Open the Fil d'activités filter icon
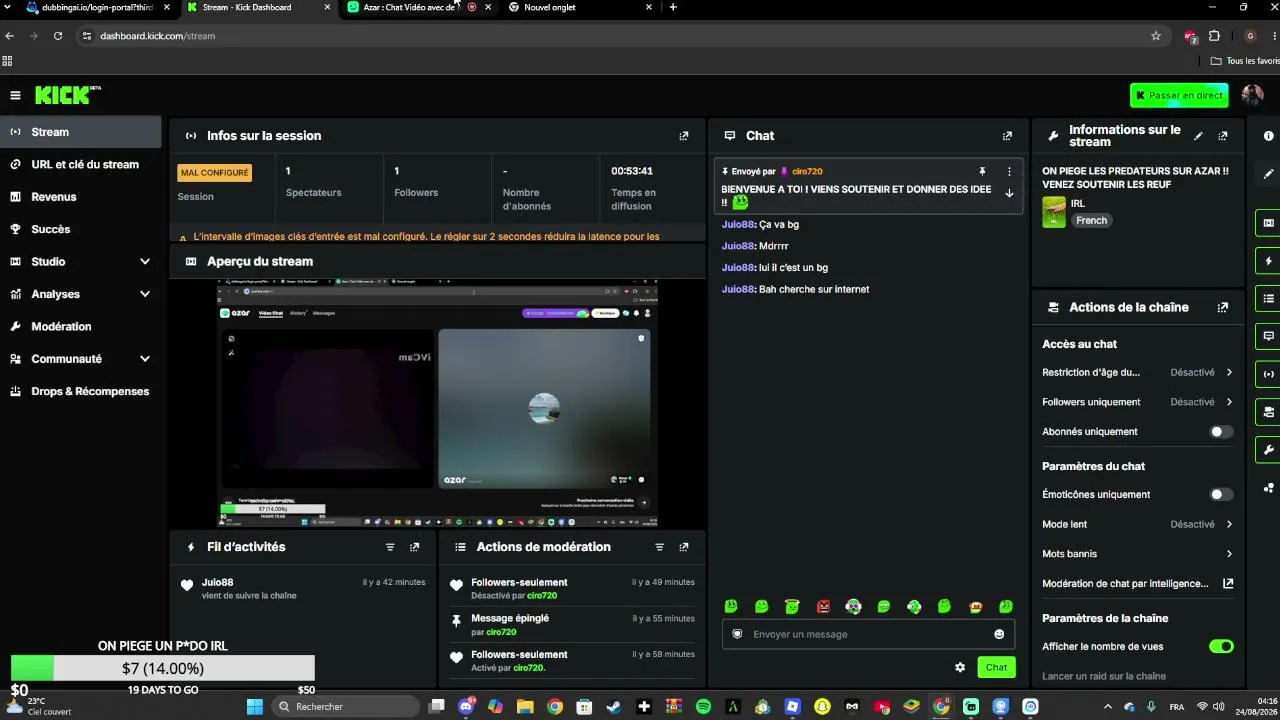Viewport: 1280px width, 720px height. [390, 547]
